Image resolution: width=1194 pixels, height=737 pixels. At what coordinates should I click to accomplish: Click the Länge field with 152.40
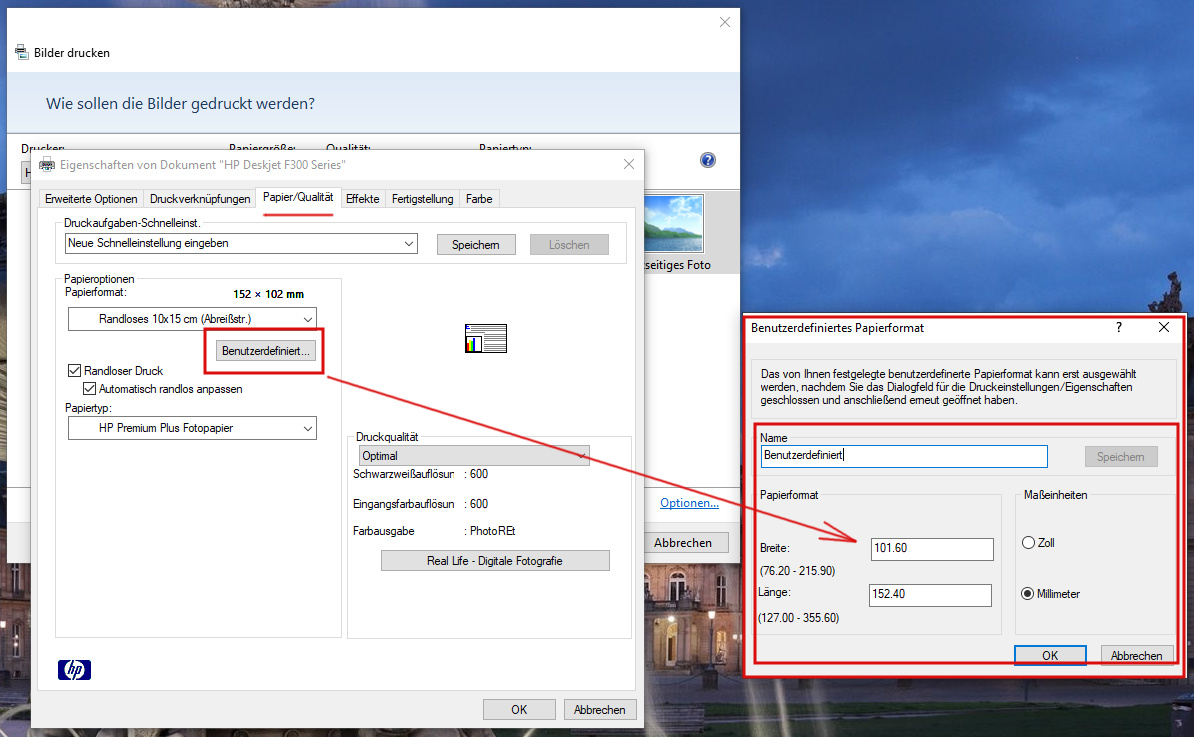pos(930,595)
